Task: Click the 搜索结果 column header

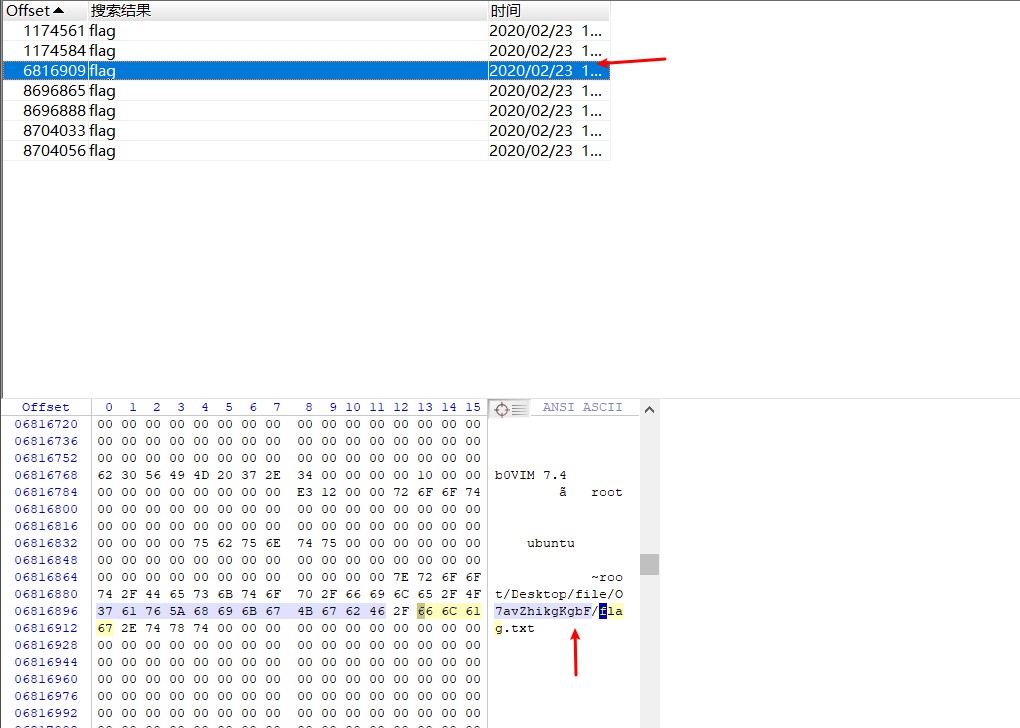Action: tap(120, 10)
